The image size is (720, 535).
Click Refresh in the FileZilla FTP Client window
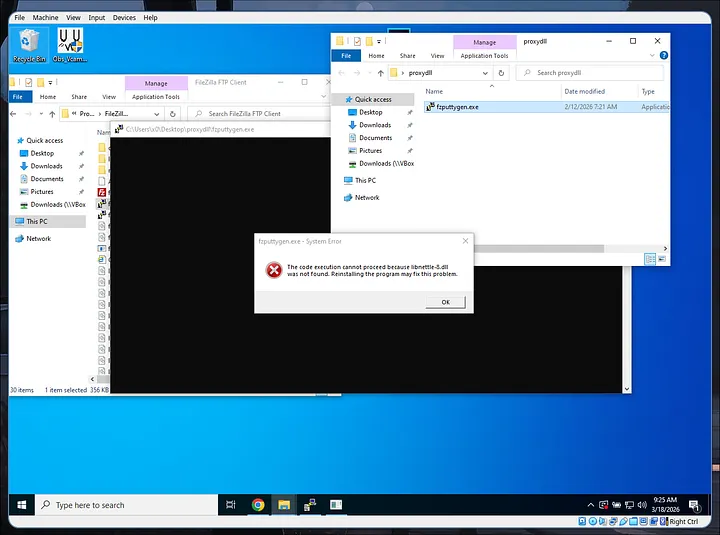(173, 114)
